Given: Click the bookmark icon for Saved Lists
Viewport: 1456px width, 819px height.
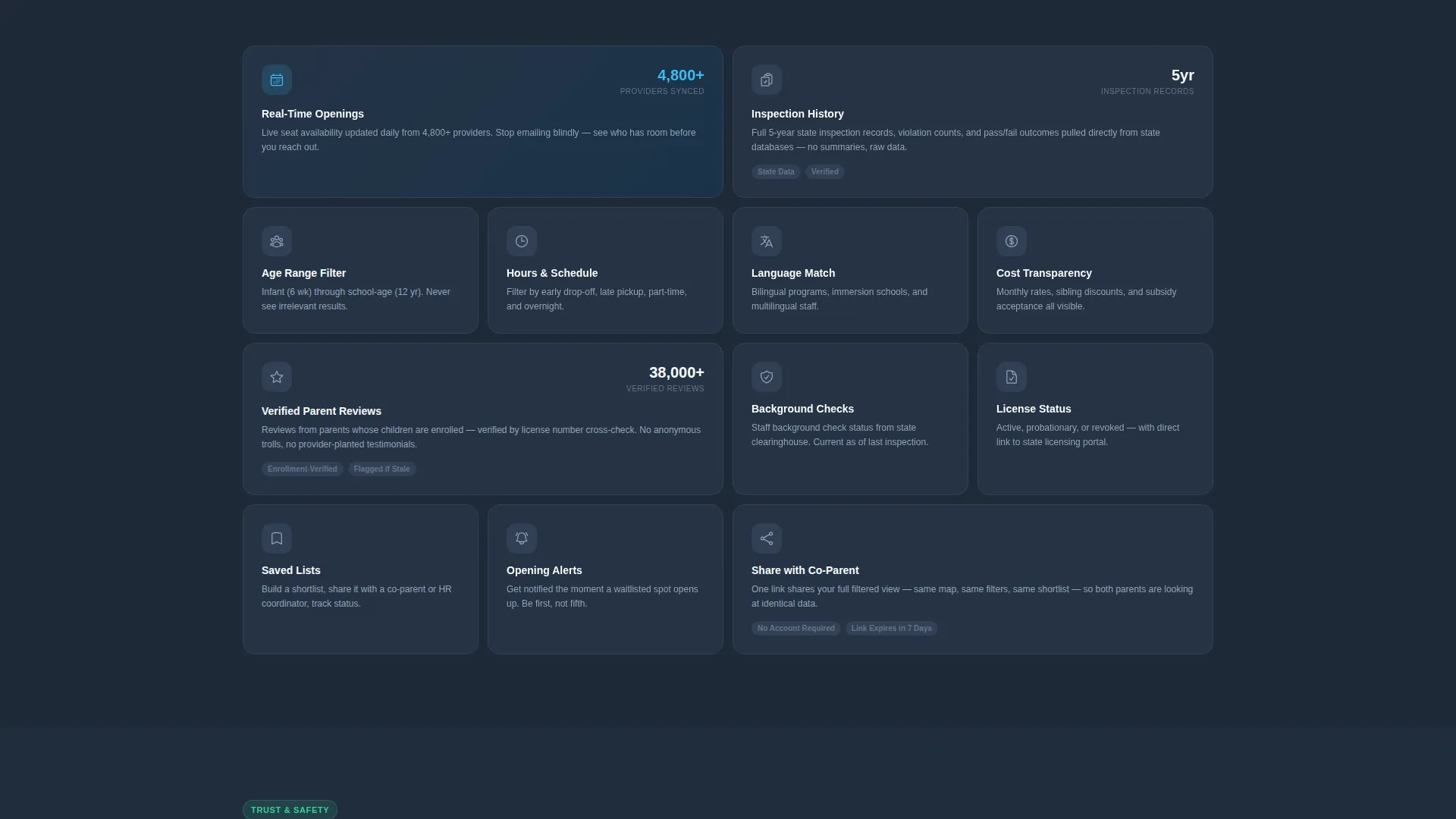Looking at the screenshot, I should (x=277, y=538).
